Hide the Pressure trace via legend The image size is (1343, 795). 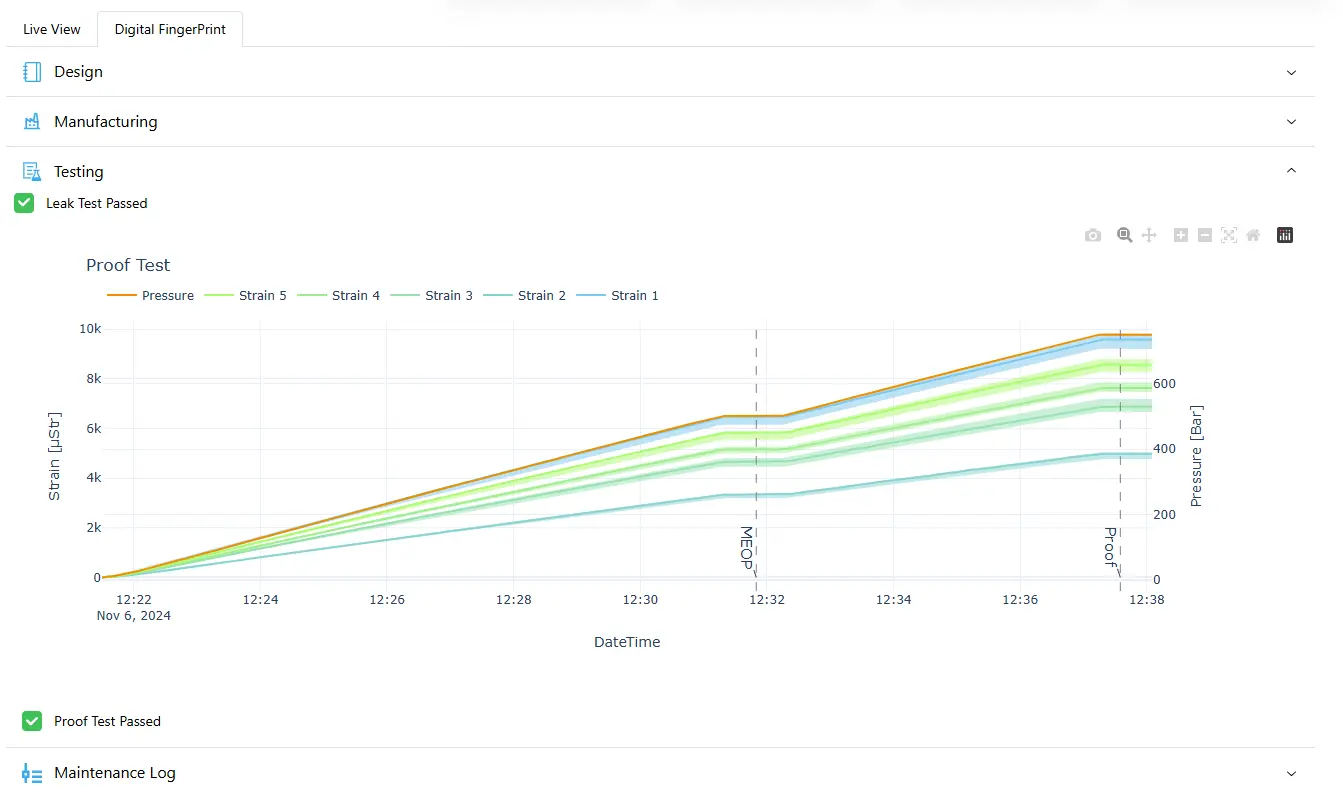[x=150, y=295]
